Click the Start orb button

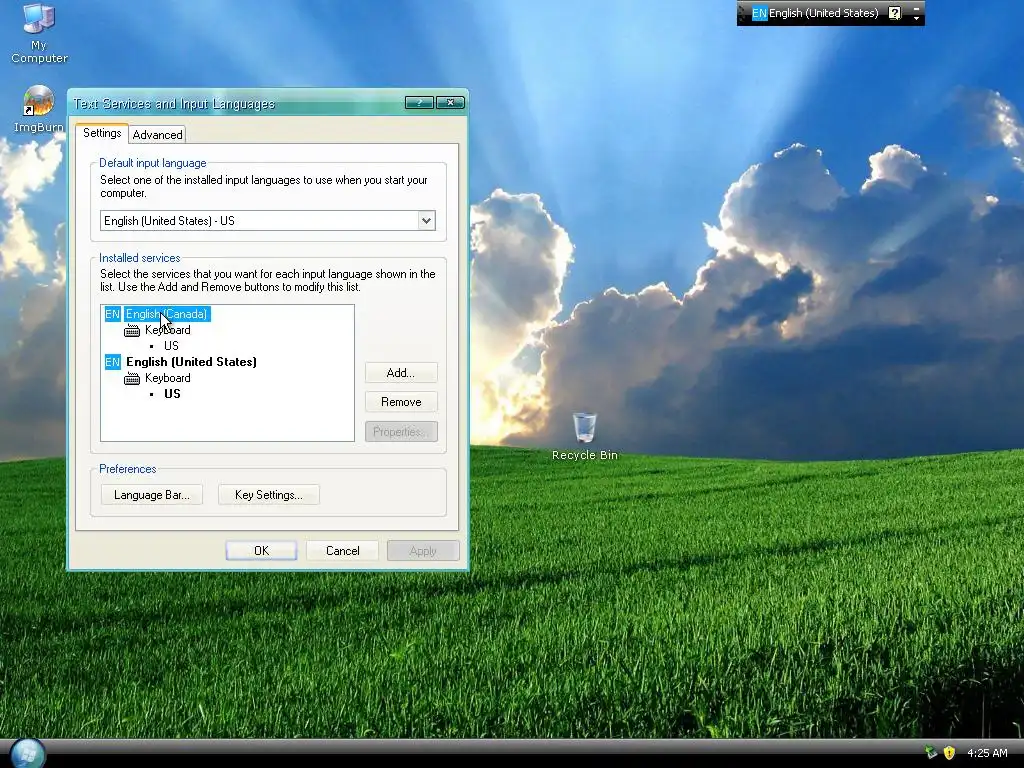(28, 754)
